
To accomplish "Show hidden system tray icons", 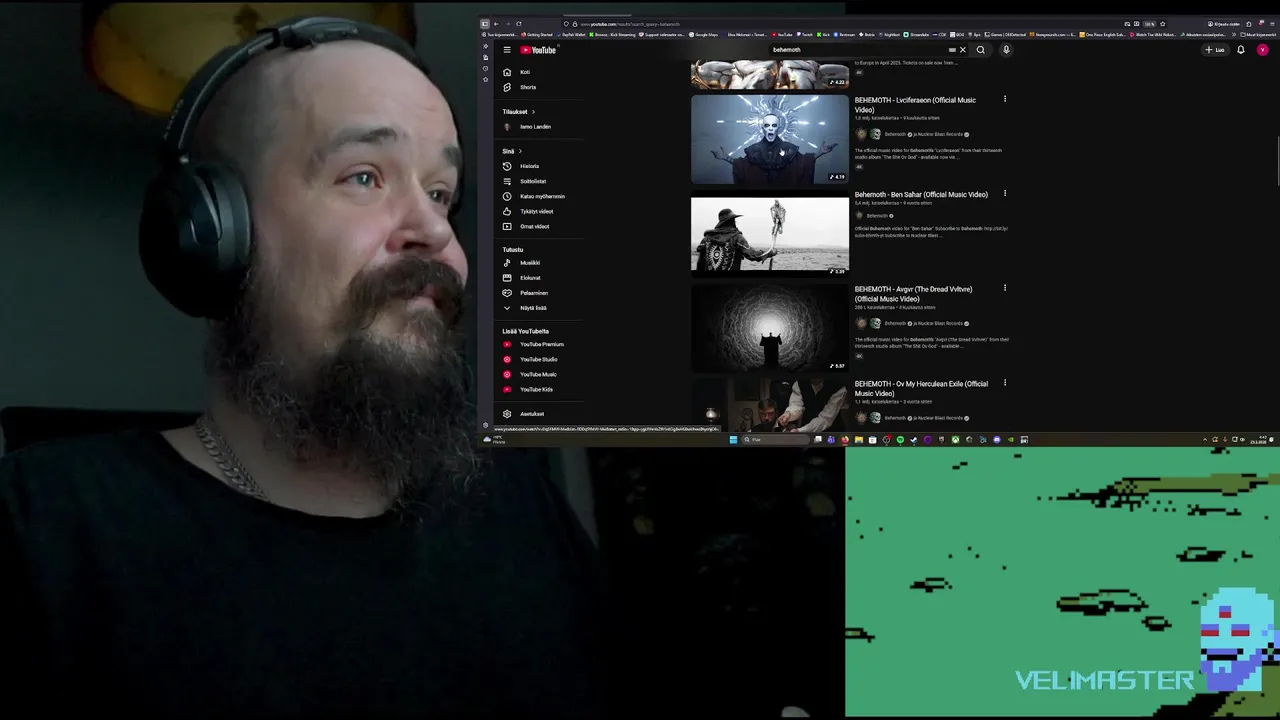I will 1204,440.
